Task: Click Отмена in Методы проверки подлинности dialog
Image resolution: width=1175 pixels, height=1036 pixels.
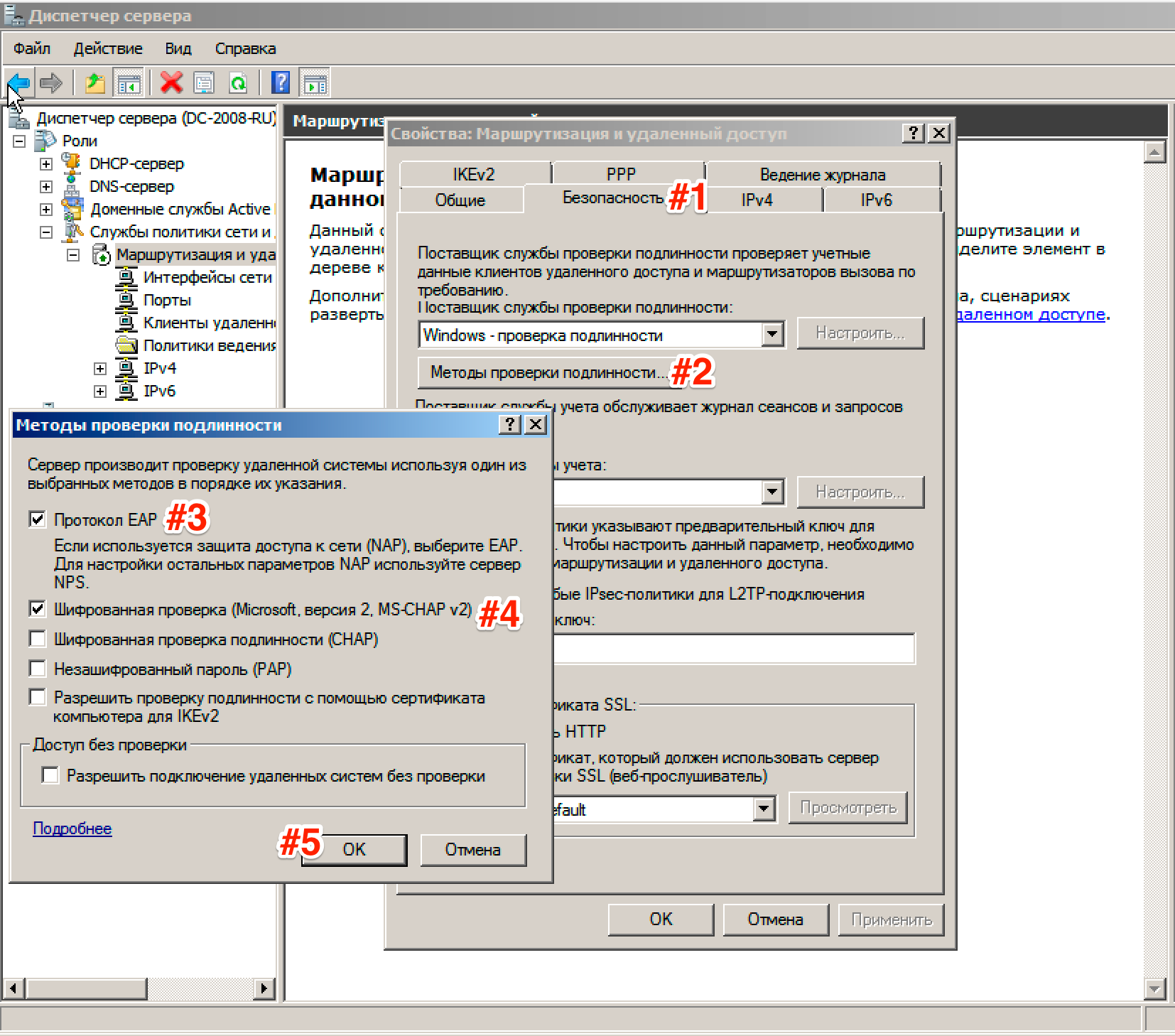Action: (x=473, y=849)
